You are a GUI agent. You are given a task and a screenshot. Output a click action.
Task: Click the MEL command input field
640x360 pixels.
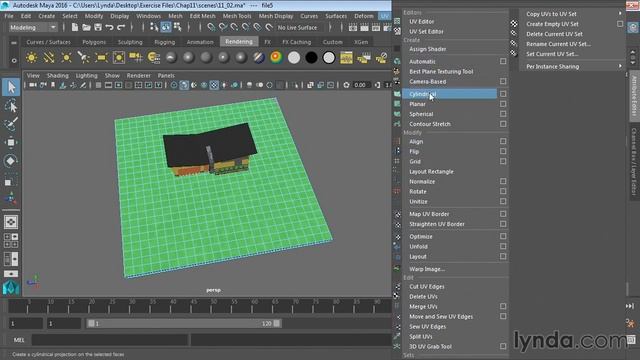(110, 340)
